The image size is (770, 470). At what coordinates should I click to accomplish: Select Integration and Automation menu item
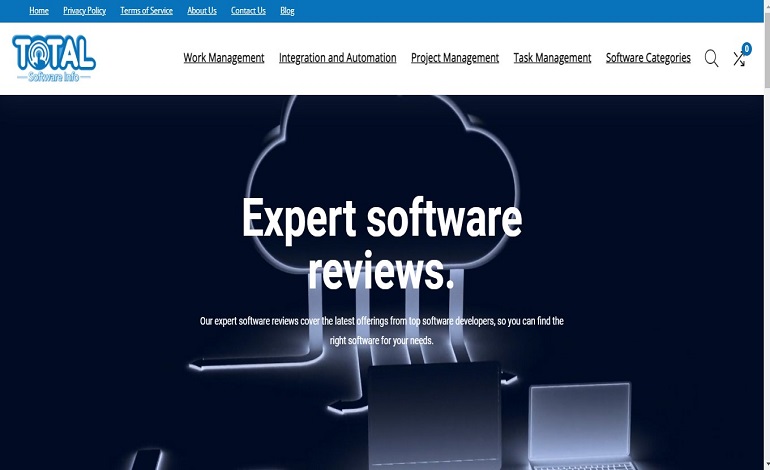337,58
